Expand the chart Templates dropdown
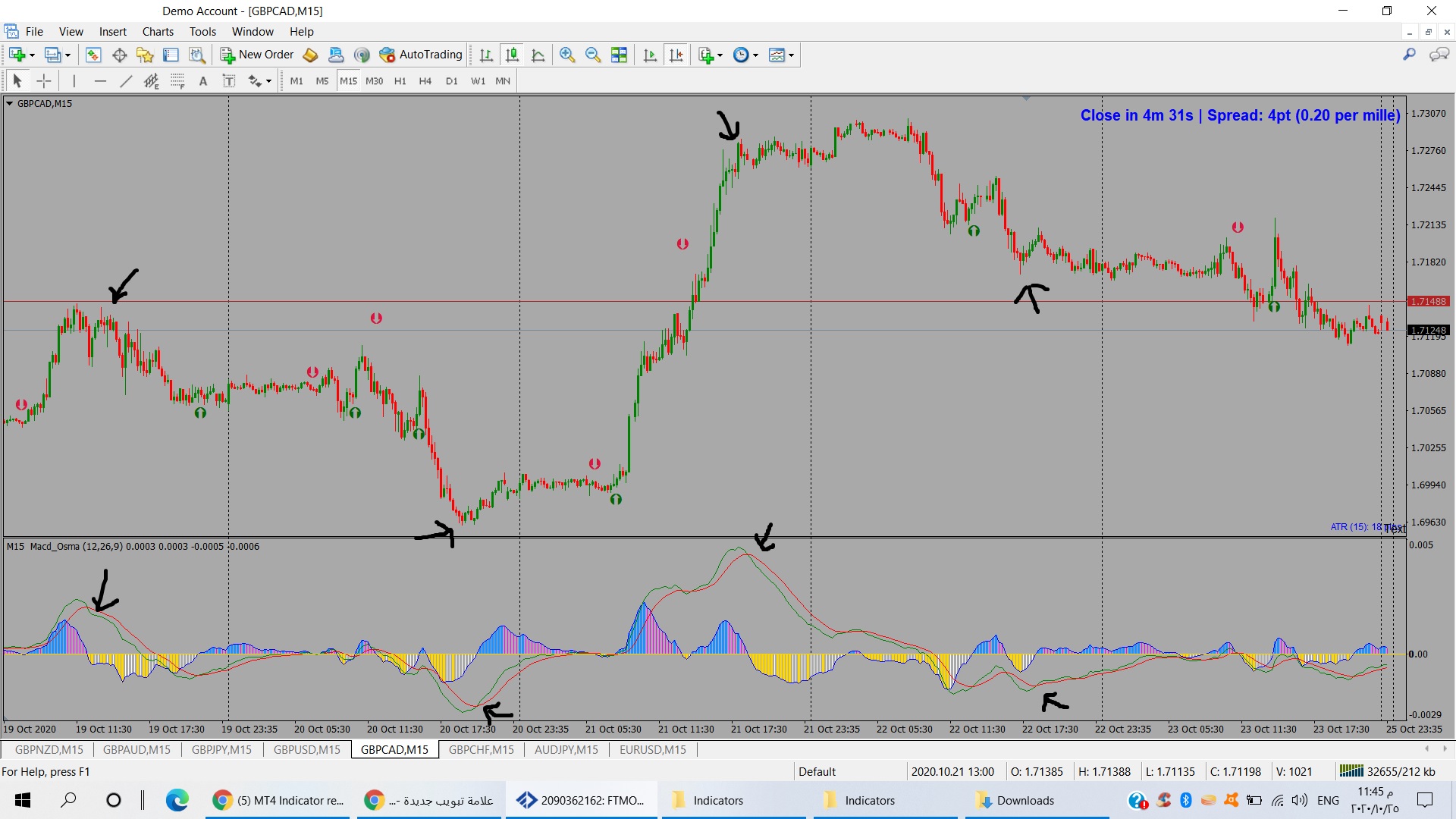Screen dimensions: 1456x819 tap(791, 55)
